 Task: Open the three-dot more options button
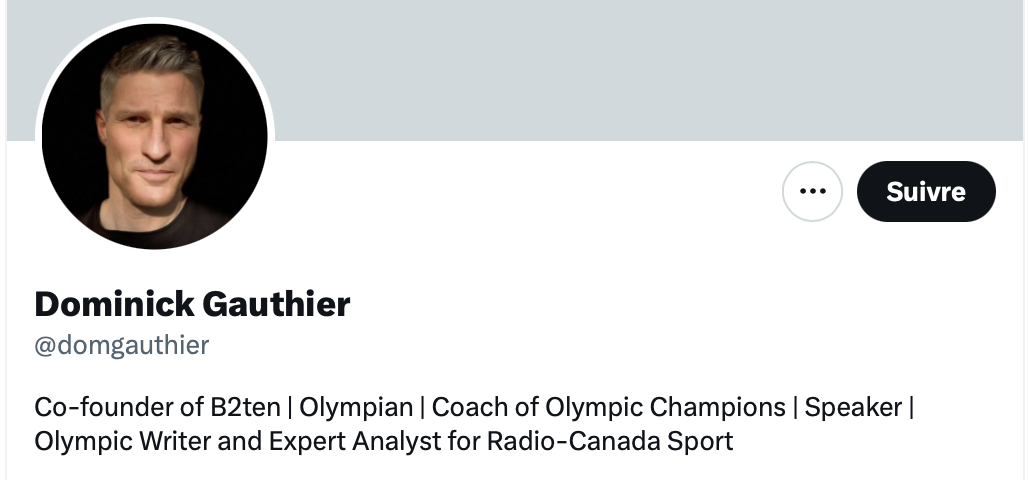[812, 191]
